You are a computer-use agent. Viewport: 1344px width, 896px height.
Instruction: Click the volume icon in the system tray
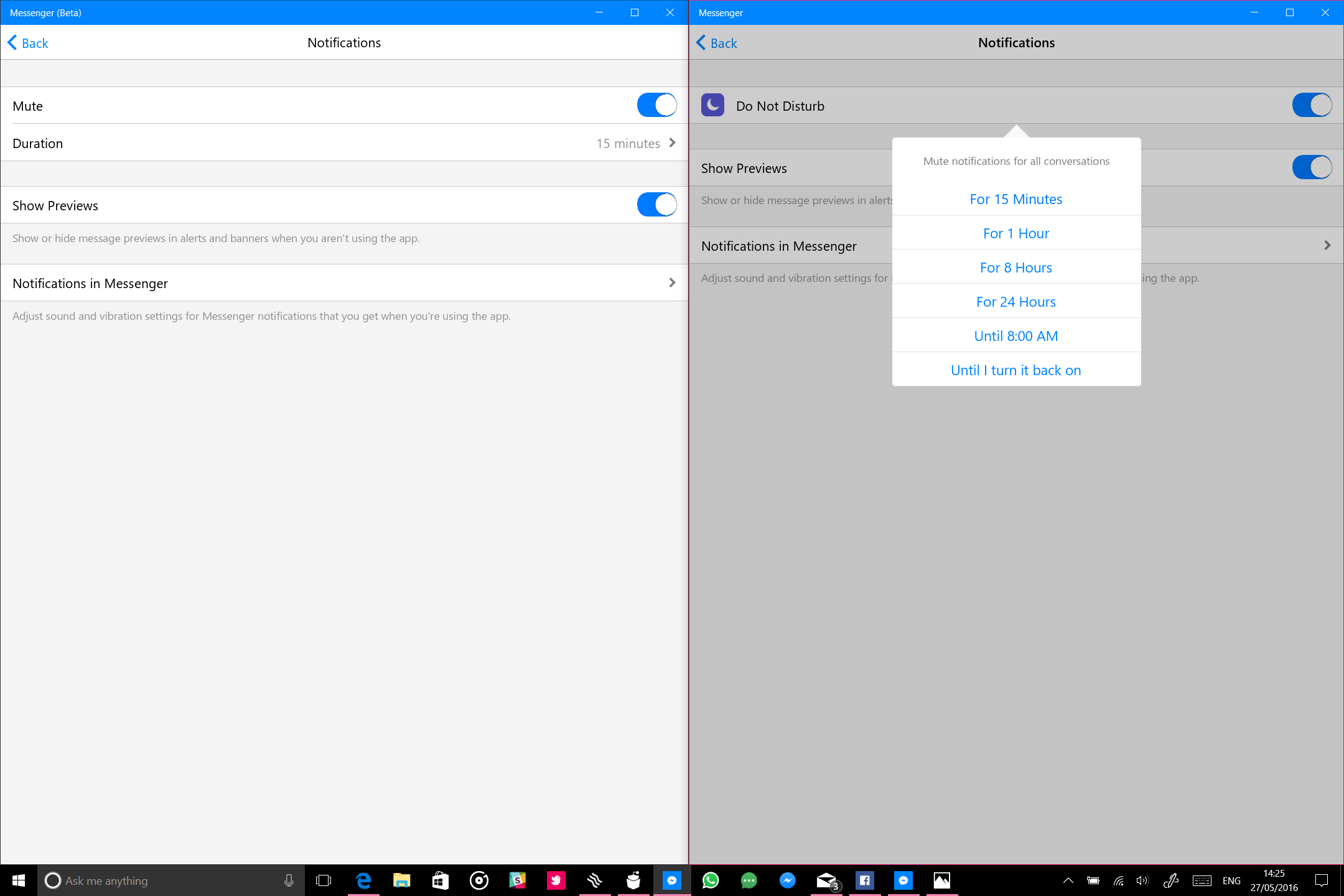1142,880
